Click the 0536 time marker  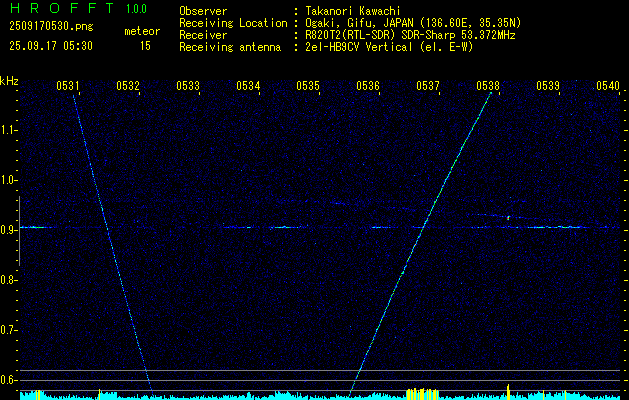click(x=368, y=86)
